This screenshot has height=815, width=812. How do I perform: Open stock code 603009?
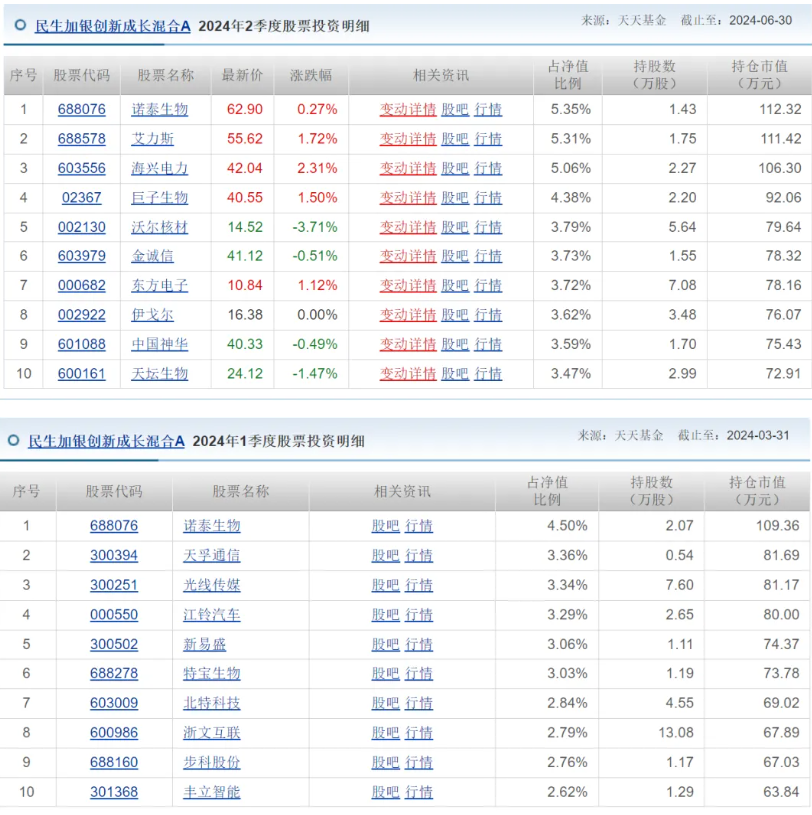click(x=114, y=703)
